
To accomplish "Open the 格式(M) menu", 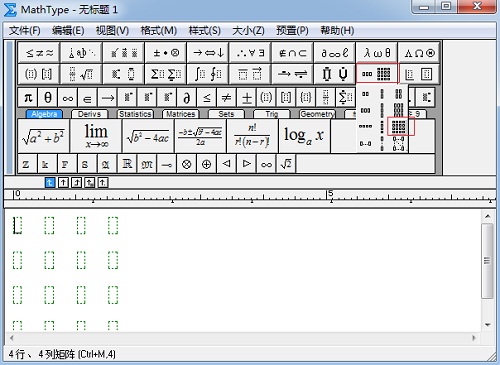I will pyautogui.click(x=158, y=31).
